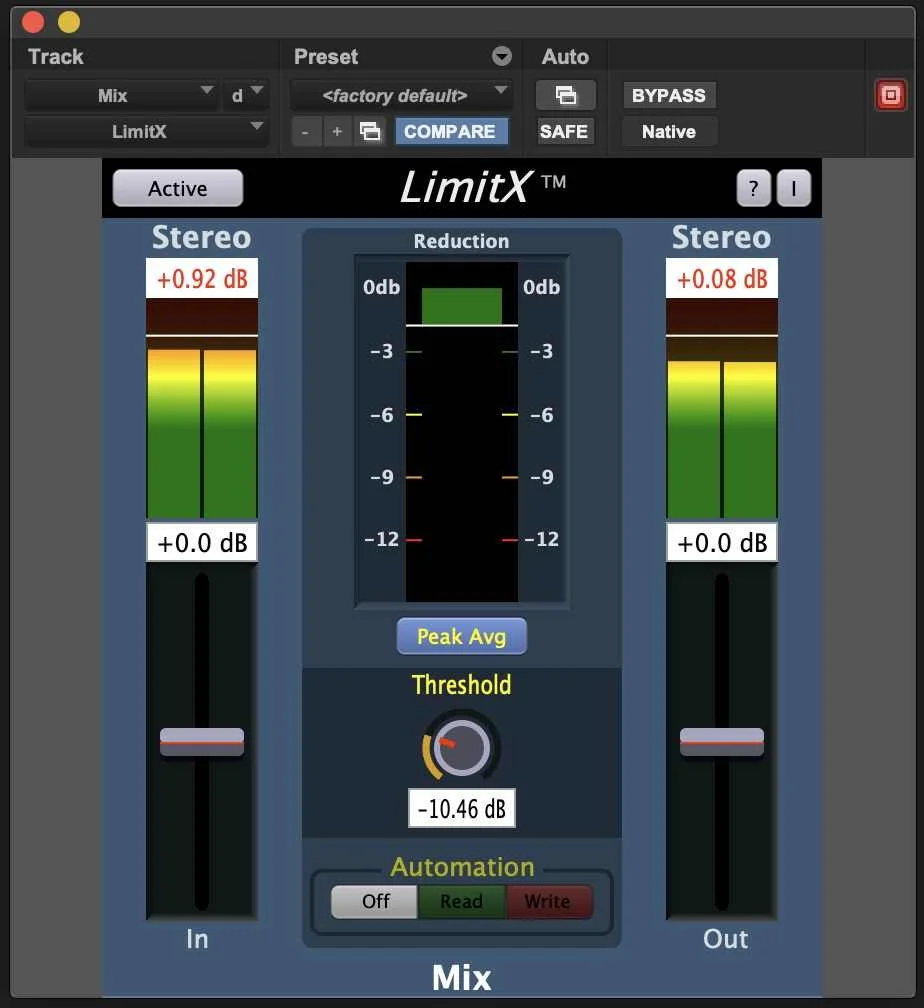
Task: Close the plug-in window with red button
Action: (33, 22)
